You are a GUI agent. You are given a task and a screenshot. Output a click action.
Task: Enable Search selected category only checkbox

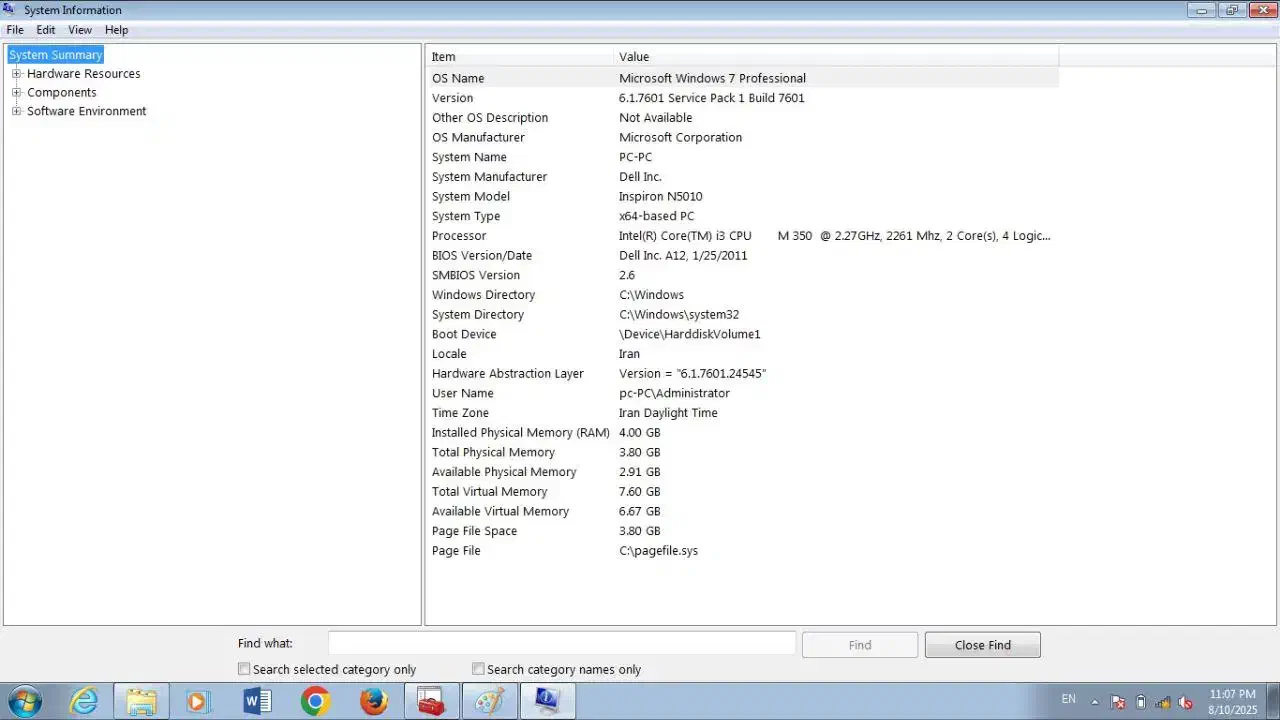244,669
